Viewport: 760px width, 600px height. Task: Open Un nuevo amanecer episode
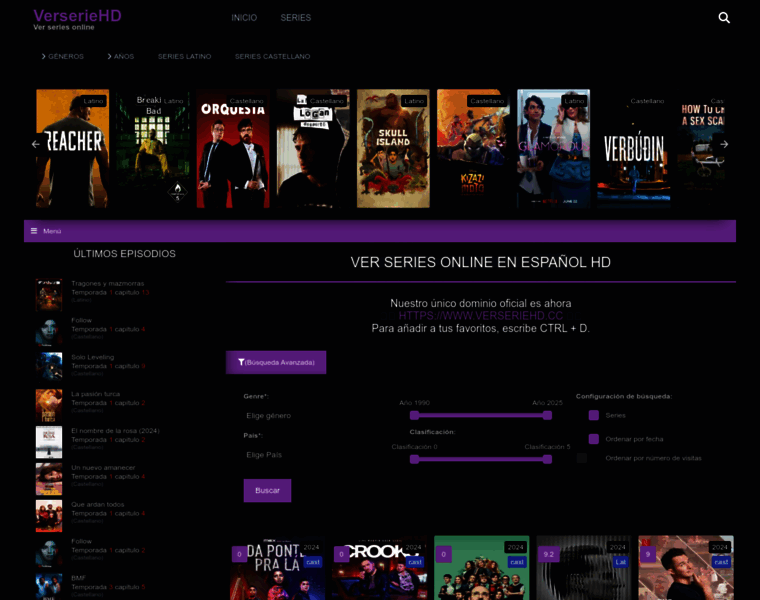point(103,468)
